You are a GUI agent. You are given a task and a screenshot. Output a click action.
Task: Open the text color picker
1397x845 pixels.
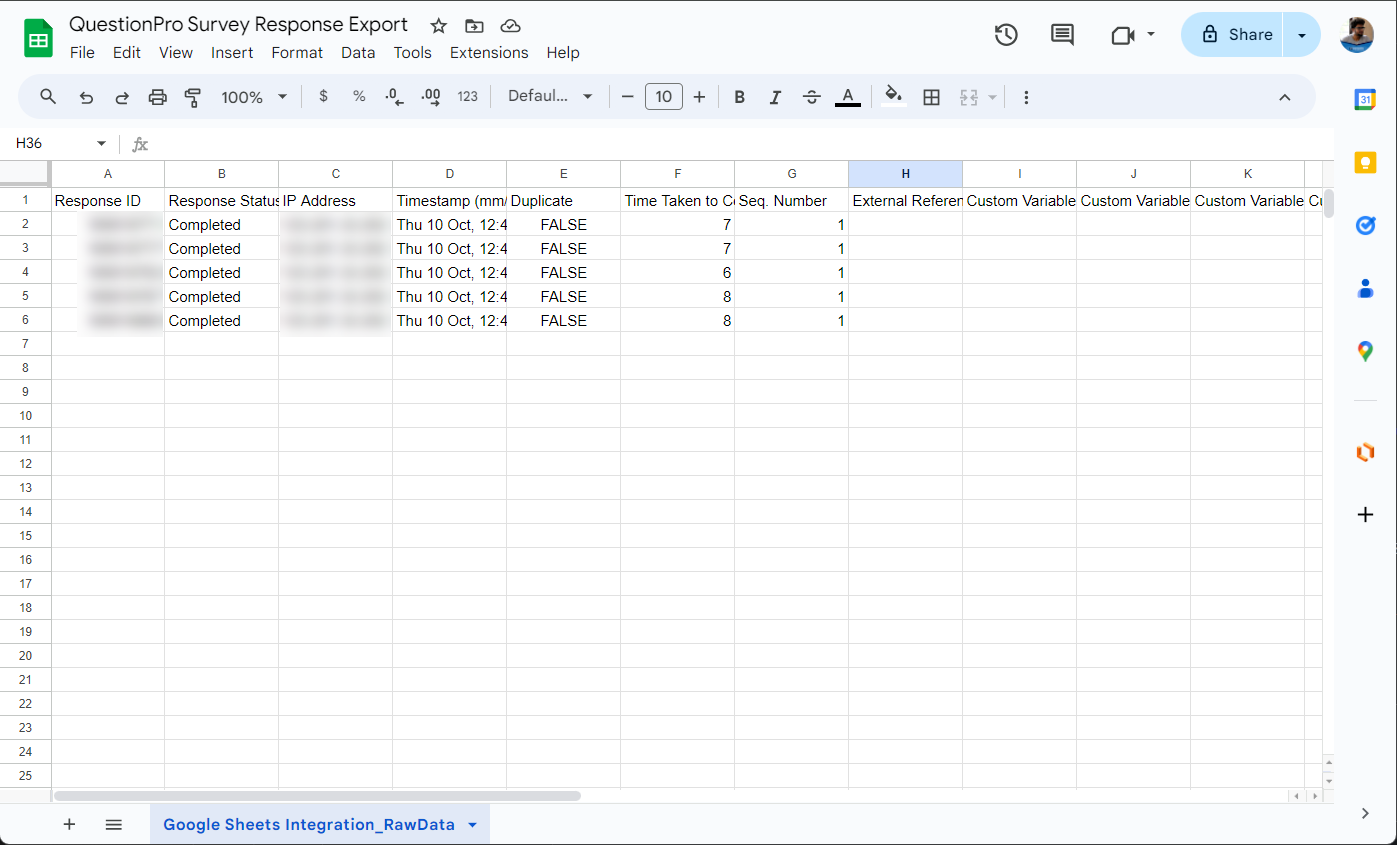[x=848, y=97]
